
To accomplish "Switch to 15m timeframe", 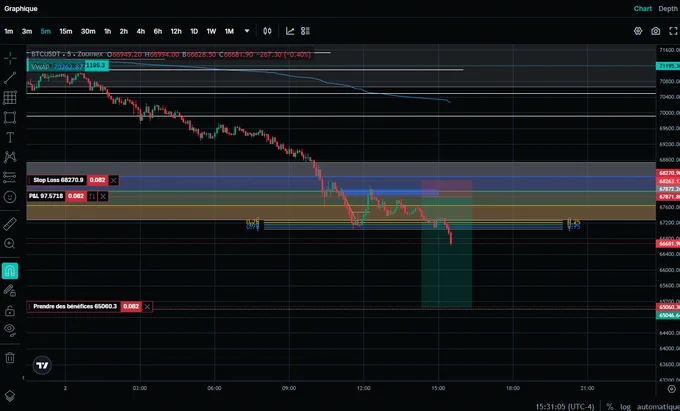I will (x=66, y=31).
